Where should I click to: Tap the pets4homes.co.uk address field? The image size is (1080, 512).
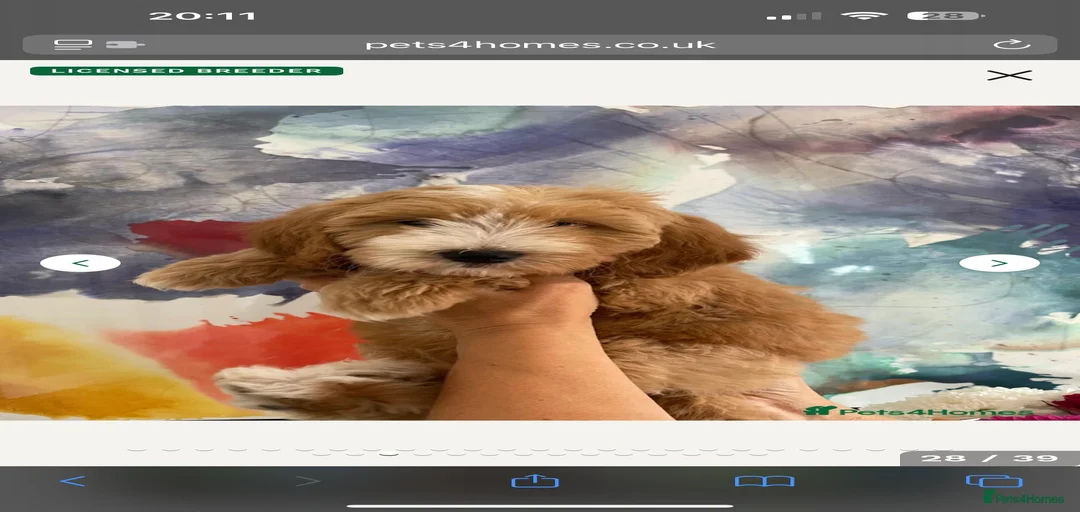pyautogui.click(x=540, y=44)
